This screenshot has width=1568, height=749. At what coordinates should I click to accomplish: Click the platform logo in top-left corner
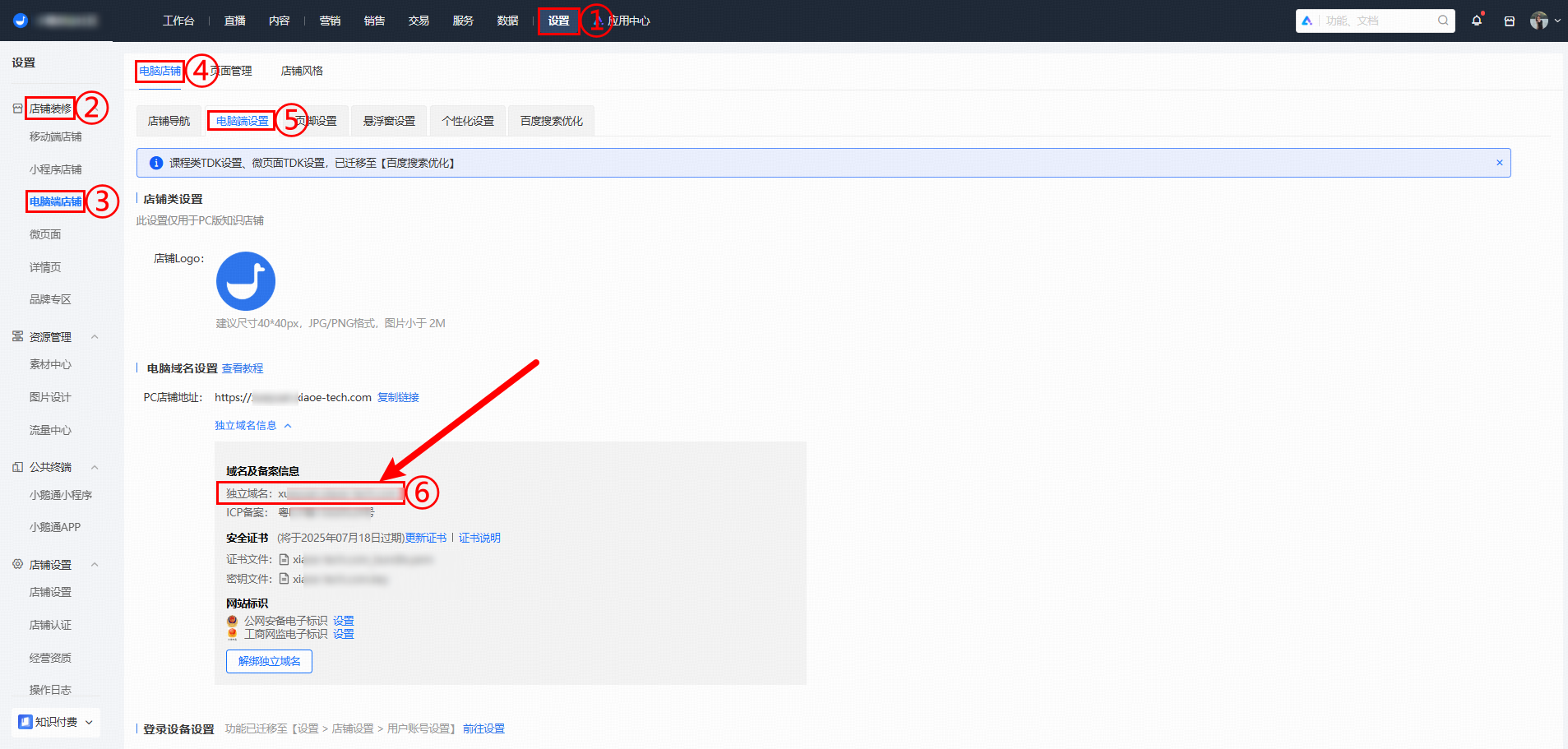21,21
